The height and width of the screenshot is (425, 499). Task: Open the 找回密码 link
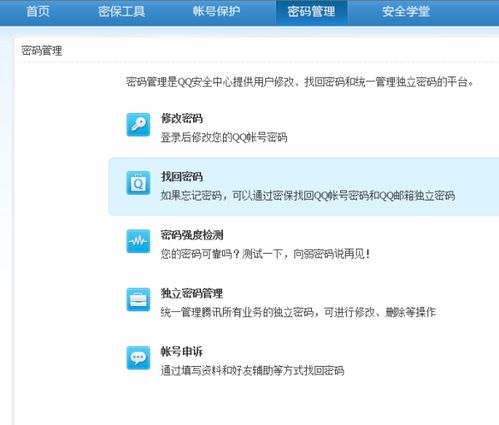point(182,177)
